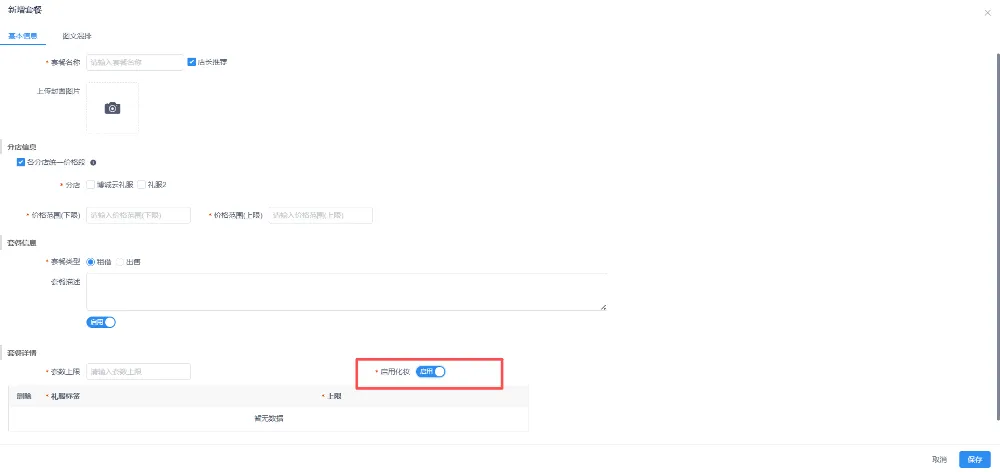Toggle the 启用 switch below description
Screen dimensions: 1000x473
(x=102, y=322)
